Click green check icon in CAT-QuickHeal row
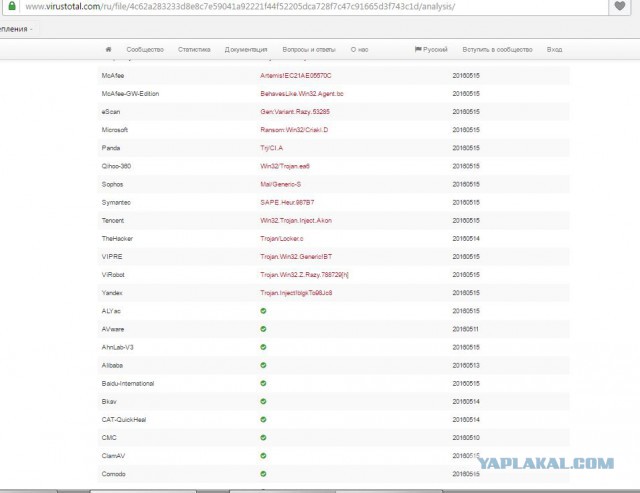Viewport: 640px width, 493px height. 263,420
